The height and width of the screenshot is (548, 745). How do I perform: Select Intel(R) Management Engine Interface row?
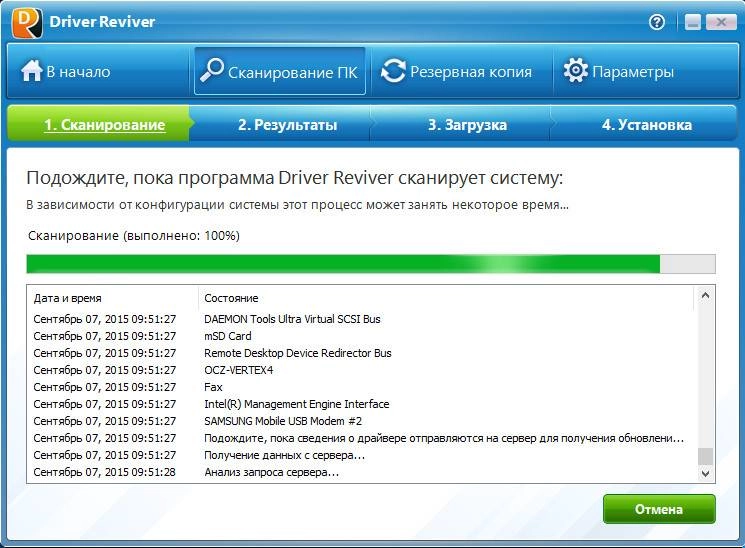click(x=362, y=404)
